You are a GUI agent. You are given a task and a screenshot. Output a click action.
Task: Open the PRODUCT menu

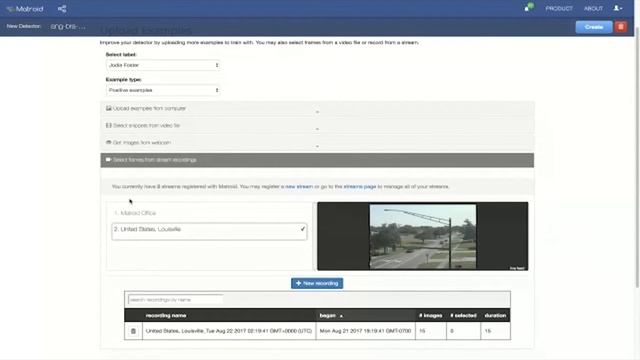(x=559, y=9)
